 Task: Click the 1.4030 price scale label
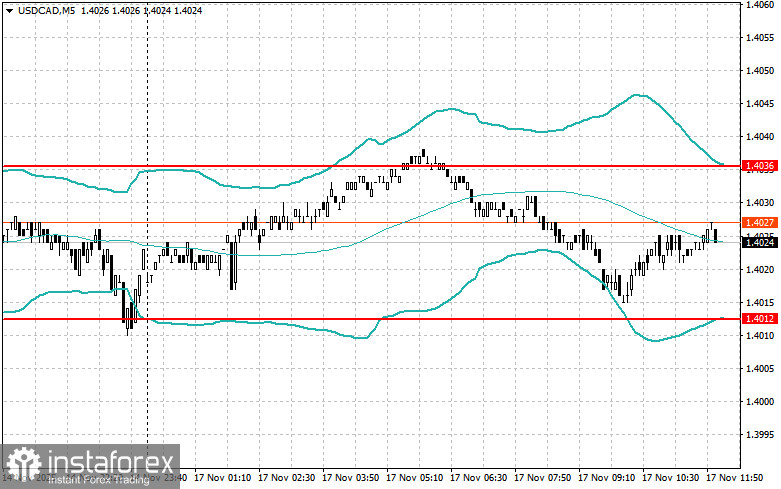coord(760,203)
